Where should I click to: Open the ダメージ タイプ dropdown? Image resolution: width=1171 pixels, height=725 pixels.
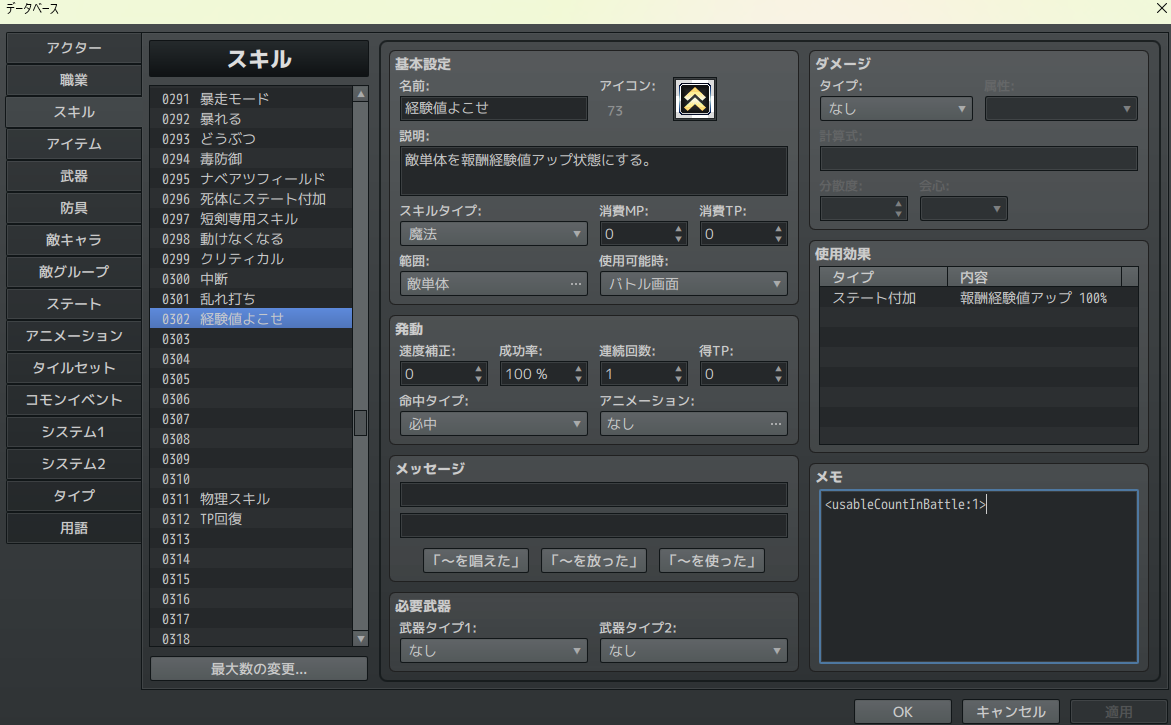click(896, 108)
